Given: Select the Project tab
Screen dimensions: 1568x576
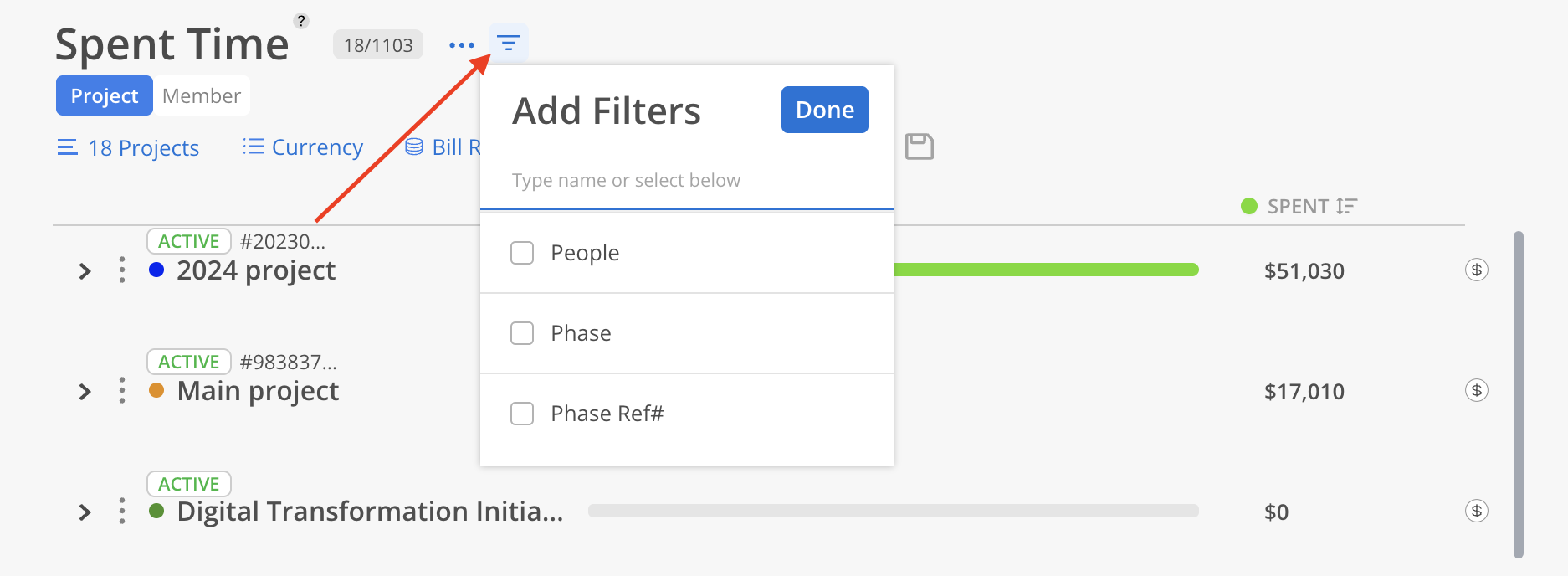Looking at the screenshot, I should point(105,95).
